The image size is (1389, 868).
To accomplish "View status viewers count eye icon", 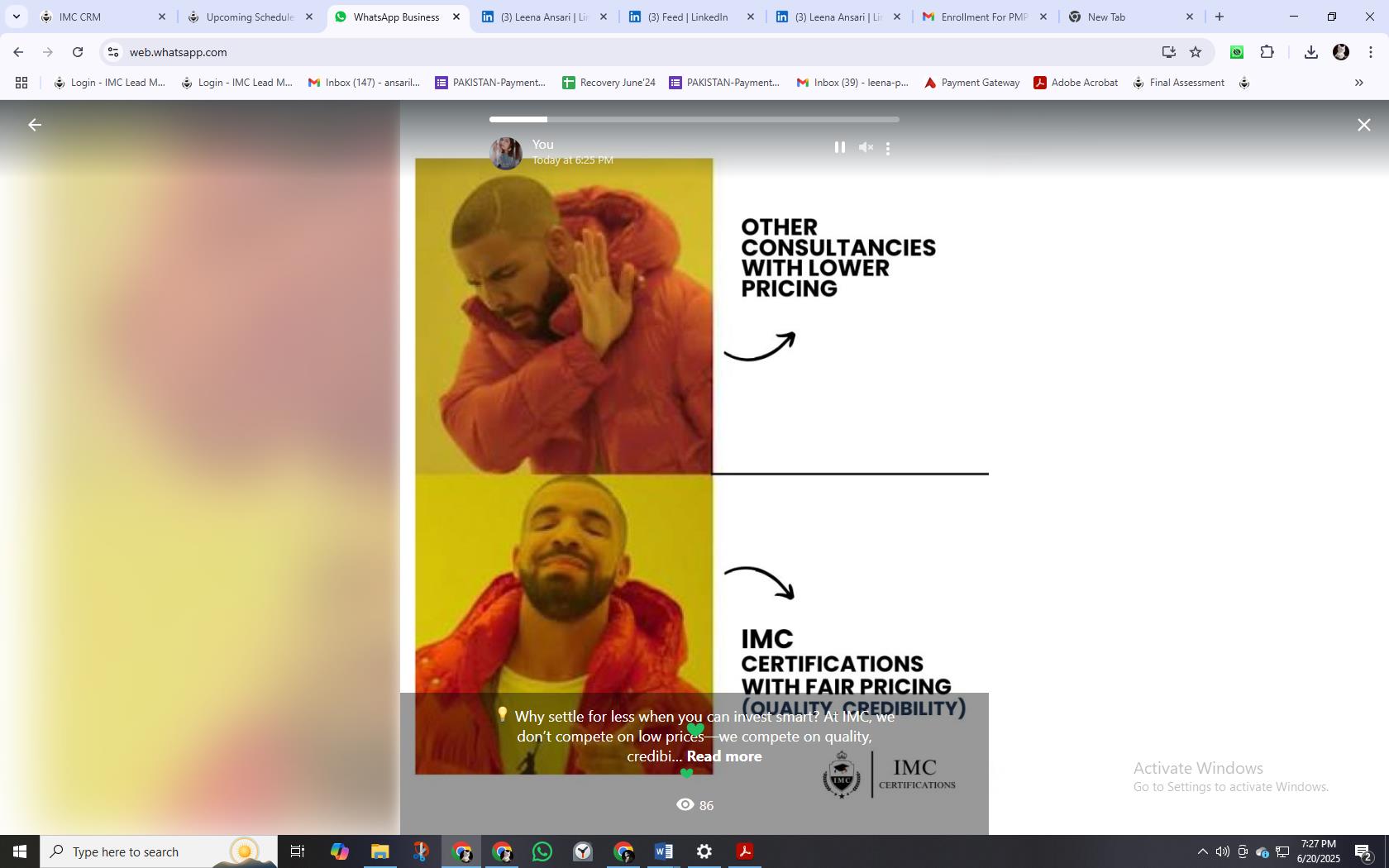I will coord(685,804).
